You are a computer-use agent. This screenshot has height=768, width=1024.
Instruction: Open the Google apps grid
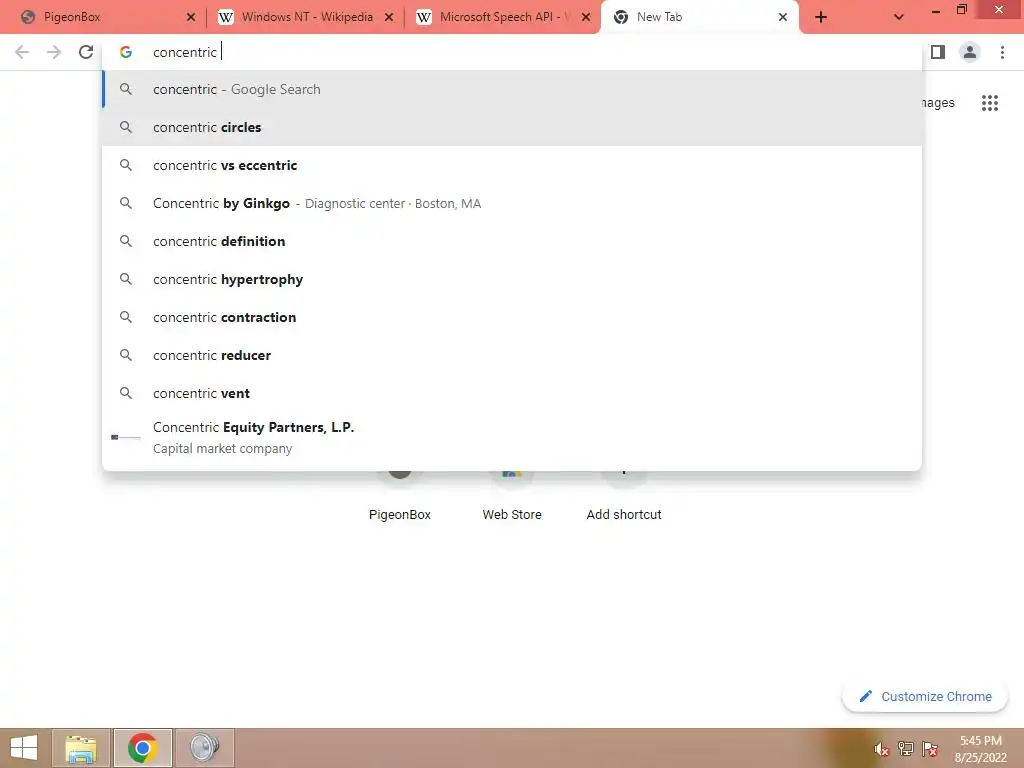[990, 103]
